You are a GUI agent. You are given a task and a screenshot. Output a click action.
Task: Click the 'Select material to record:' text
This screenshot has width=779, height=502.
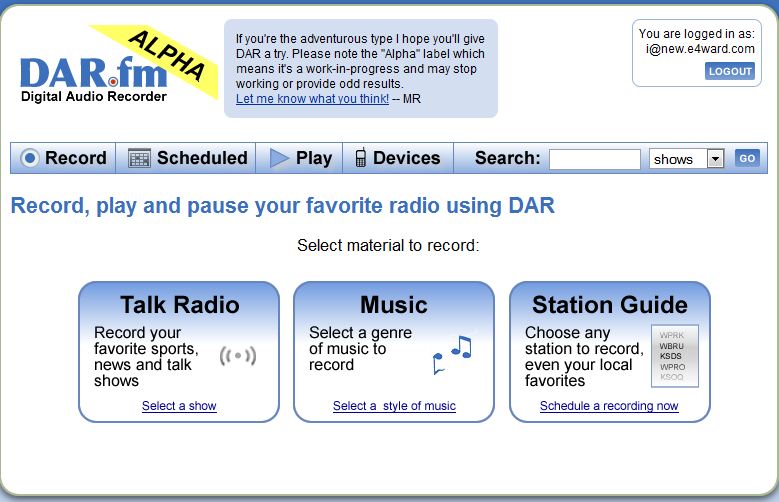pyautogui.click(x=388, y=245)
